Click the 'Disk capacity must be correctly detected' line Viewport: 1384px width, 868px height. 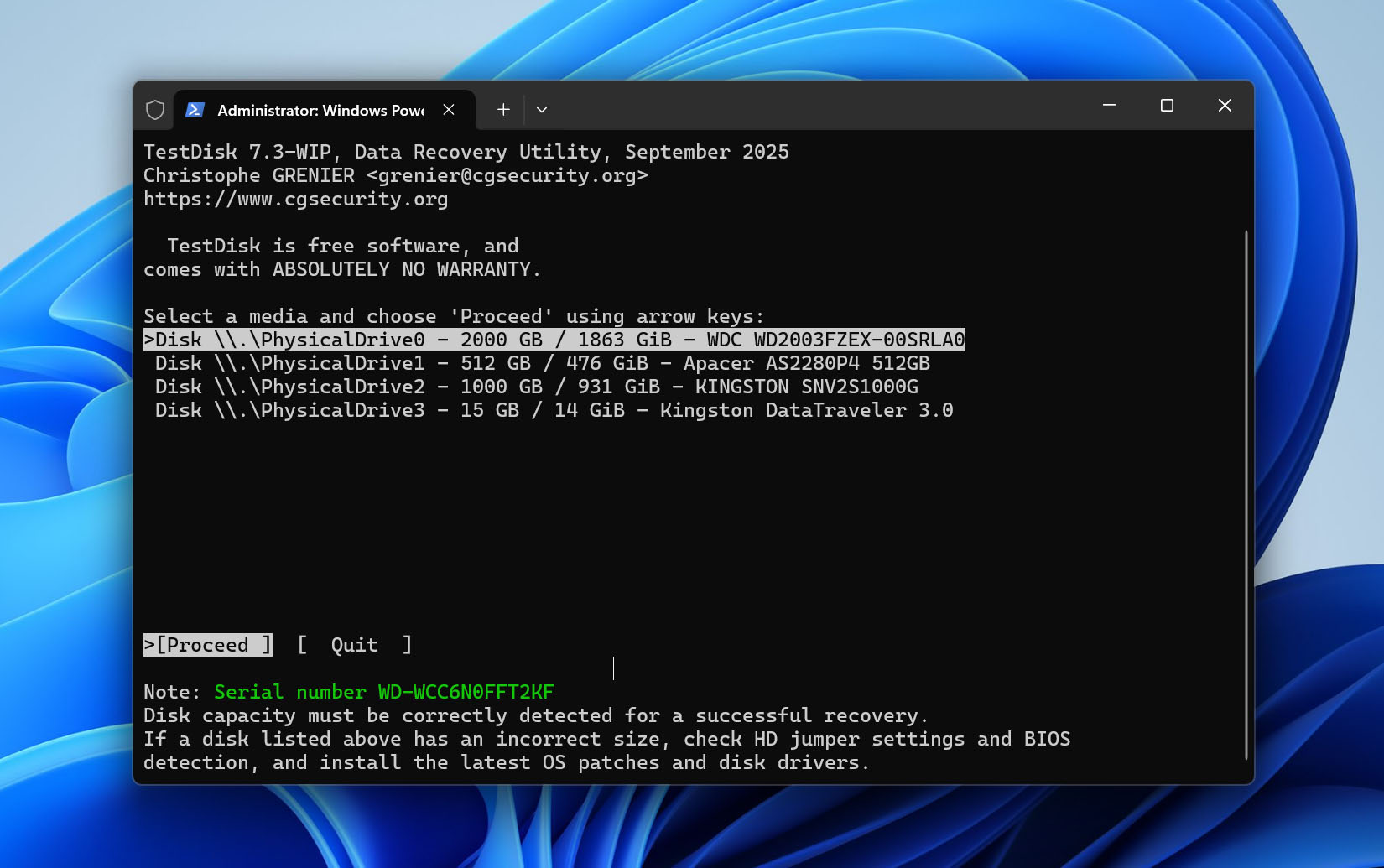click(x=536, y=716)
